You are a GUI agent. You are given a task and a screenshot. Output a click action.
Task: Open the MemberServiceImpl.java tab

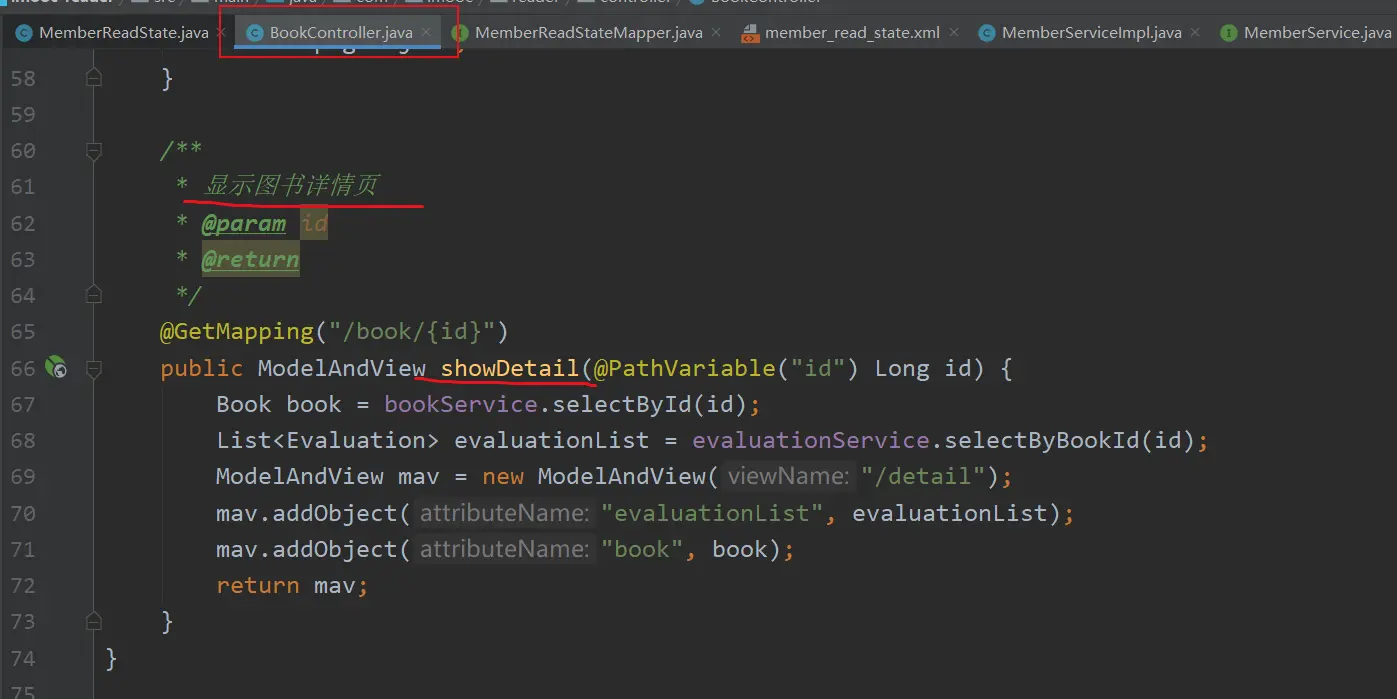1091,33
